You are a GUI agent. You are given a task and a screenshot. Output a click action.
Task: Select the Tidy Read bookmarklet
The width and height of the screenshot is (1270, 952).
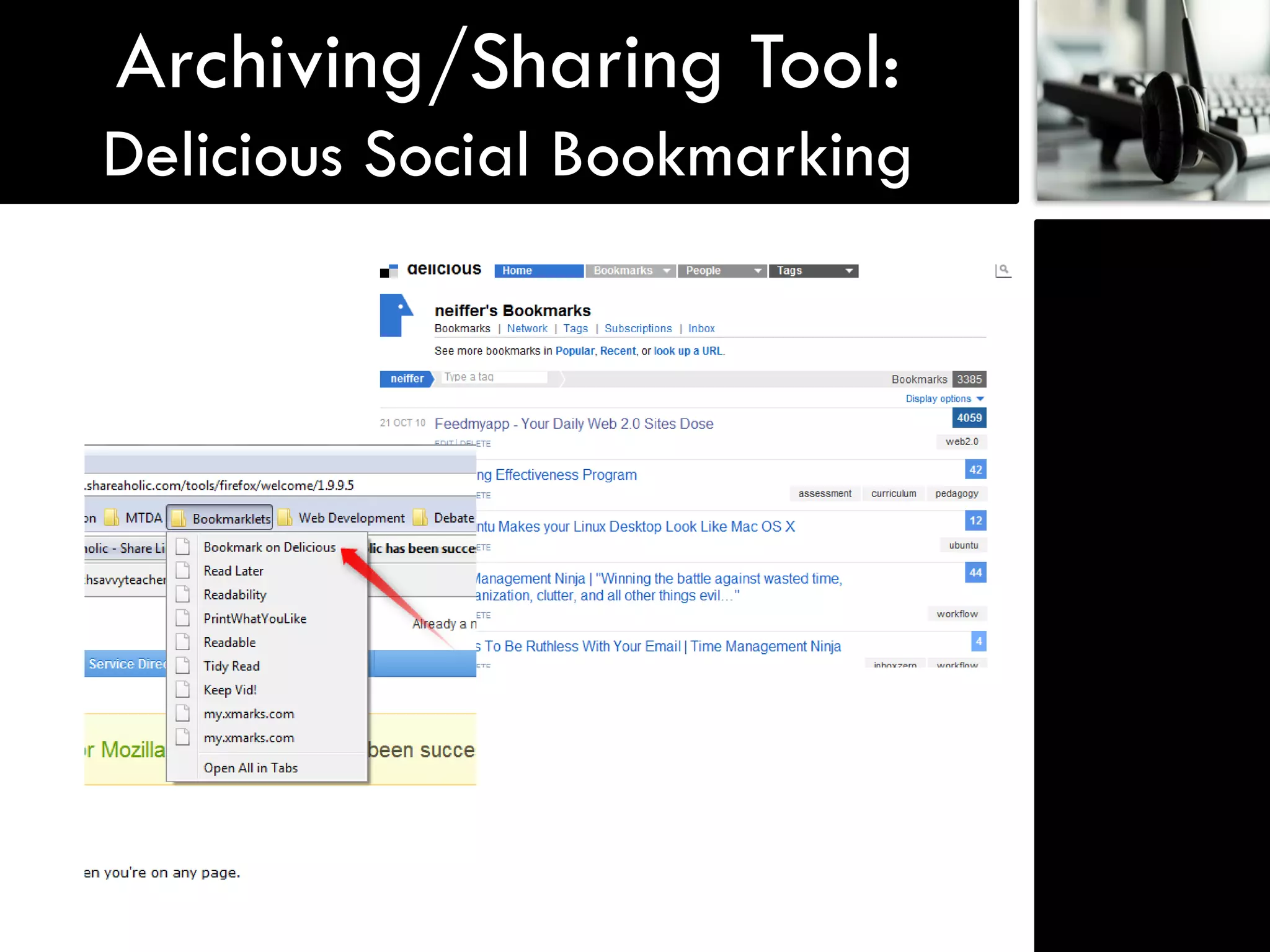[231, 666]
